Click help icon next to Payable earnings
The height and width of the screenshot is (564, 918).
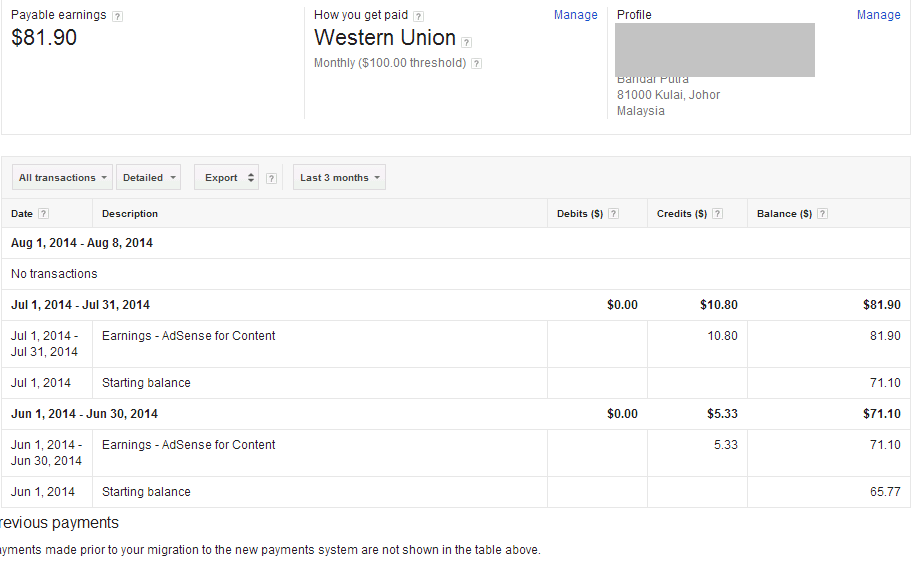pyautogui.click(x=118, y=16)
